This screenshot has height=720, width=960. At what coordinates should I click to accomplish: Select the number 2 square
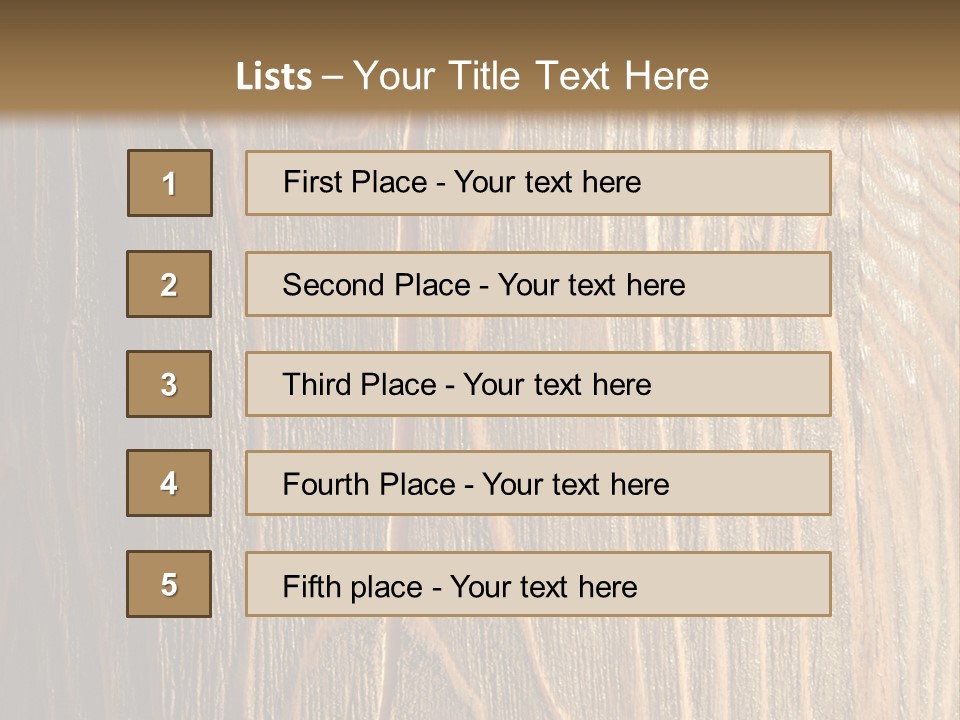[169, 284]
